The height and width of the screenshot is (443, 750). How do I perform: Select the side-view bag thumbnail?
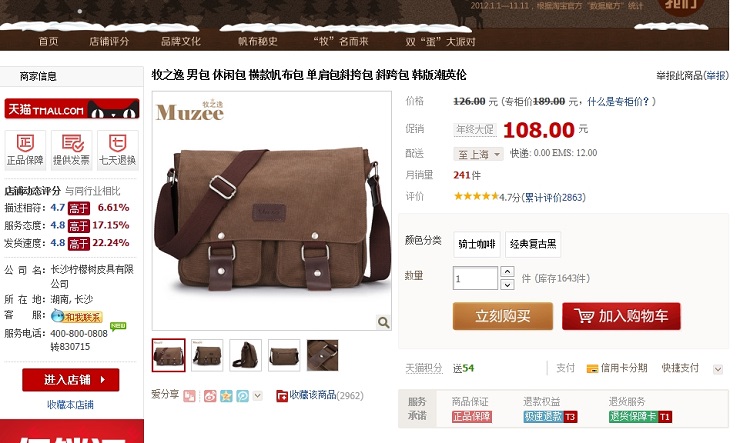[x=245, y=355]
